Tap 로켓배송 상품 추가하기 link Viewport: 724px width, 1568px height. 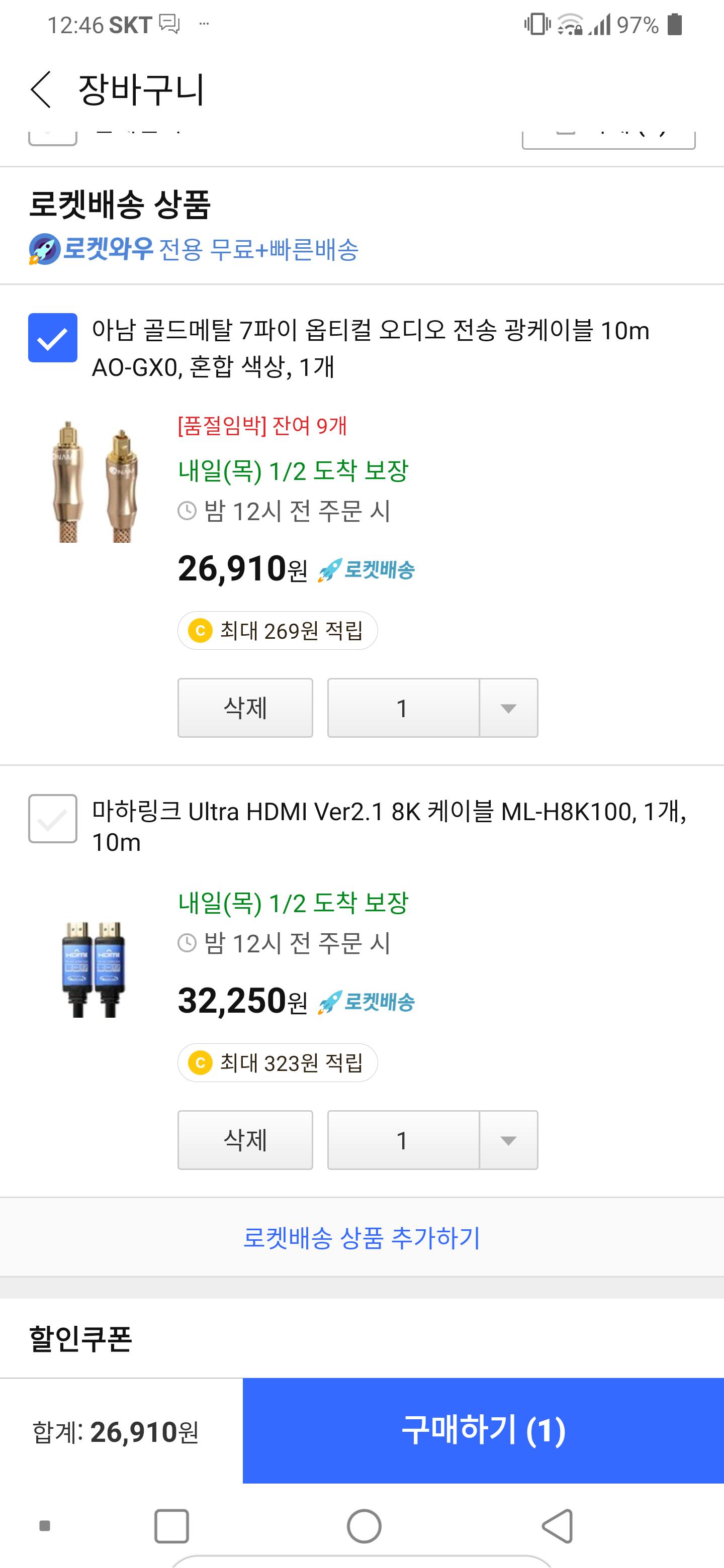point(361,1237)
